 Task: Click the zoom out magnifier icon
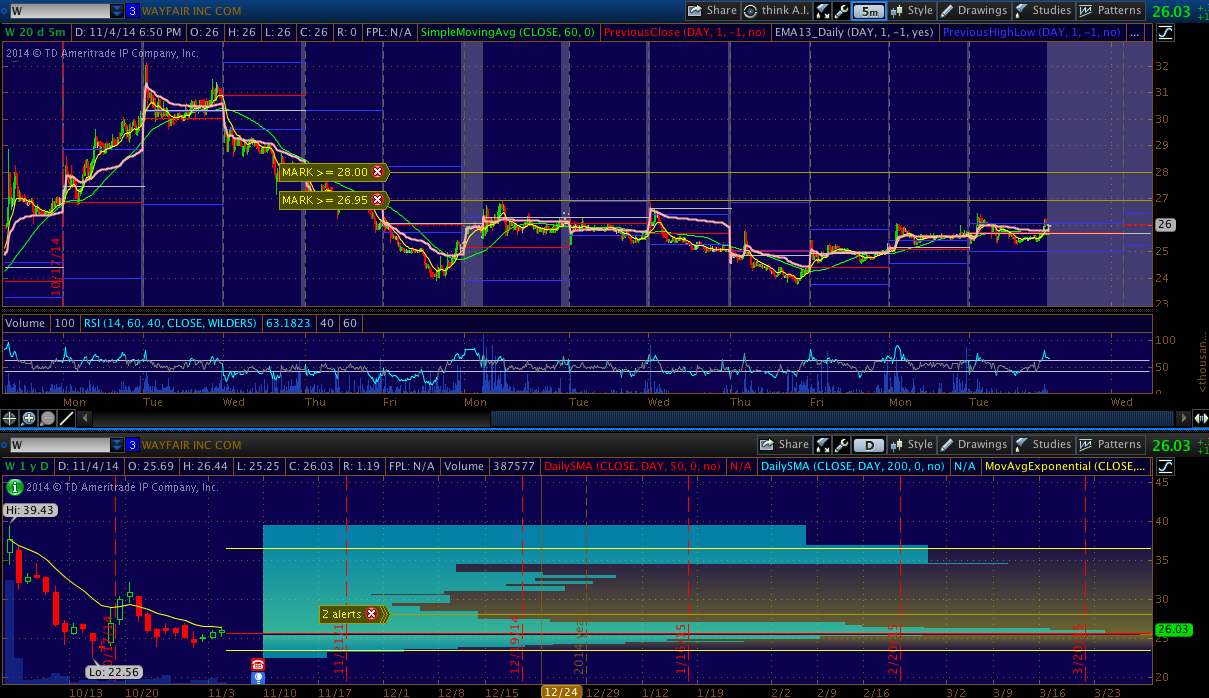pos(46,418)
